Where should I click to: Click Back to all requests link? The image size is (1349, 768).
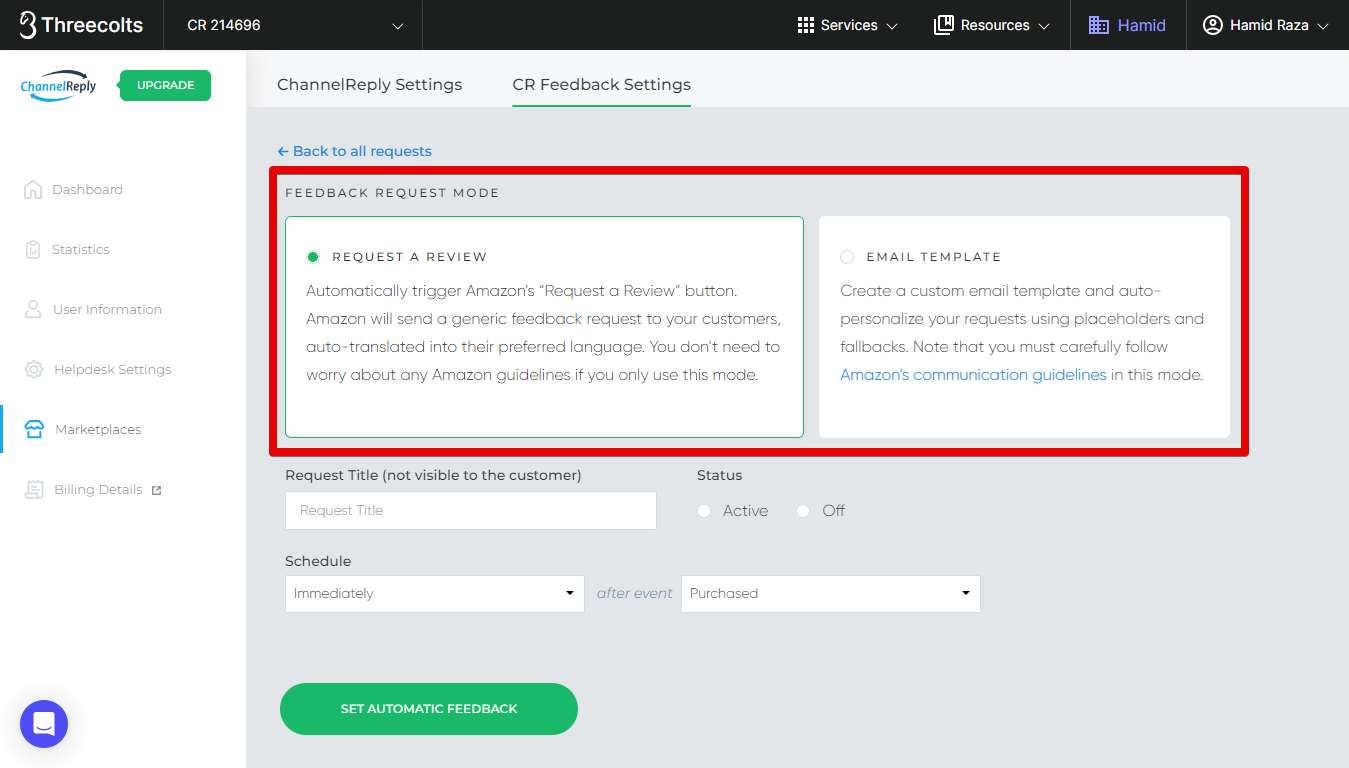(355, 151)
